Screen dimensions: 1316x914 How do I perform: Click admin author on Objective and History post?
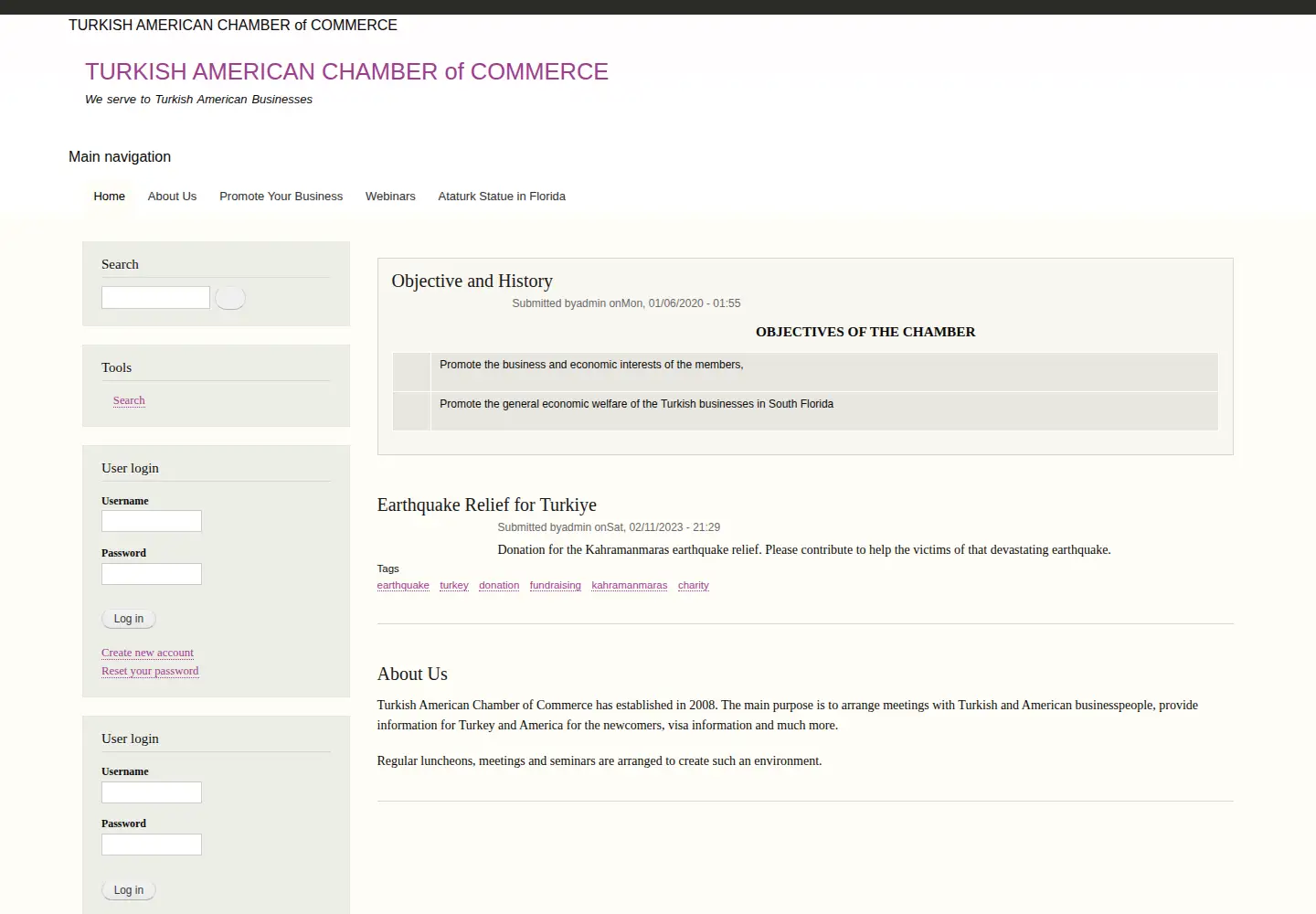tap(590, 303)
